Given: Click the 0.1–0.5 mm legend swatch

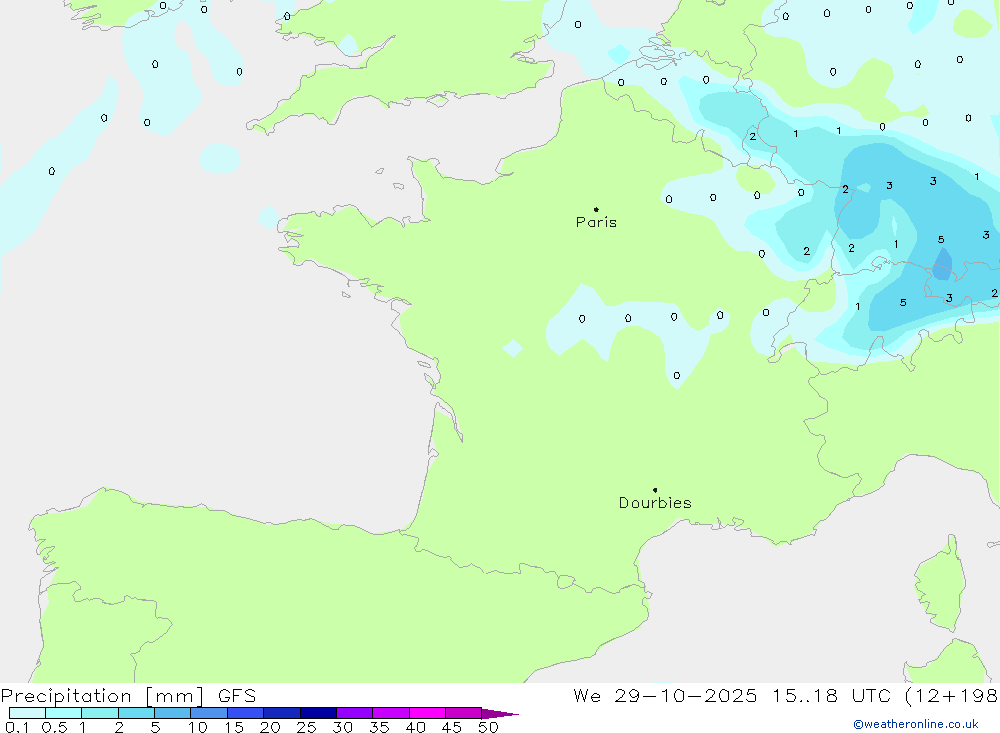Looking at the screenshot, I should point(27,713).
